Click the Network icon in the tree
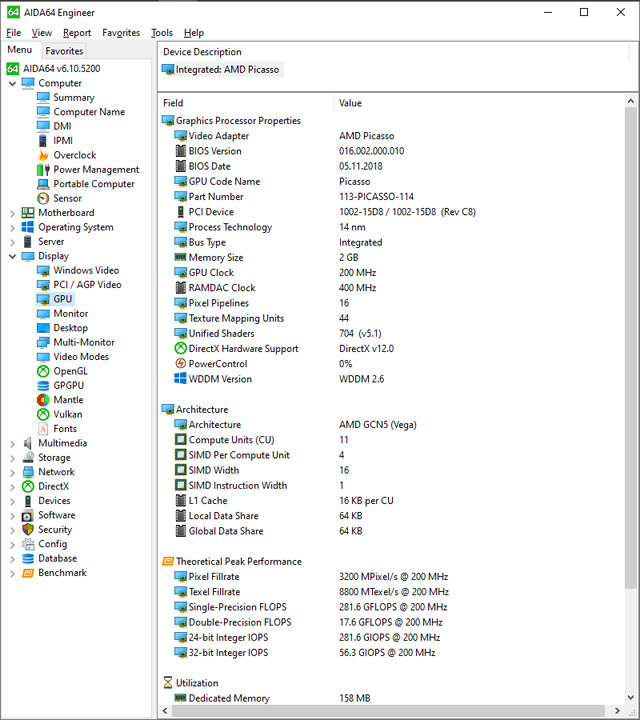 pyautogui.click(x=28, y=472)
